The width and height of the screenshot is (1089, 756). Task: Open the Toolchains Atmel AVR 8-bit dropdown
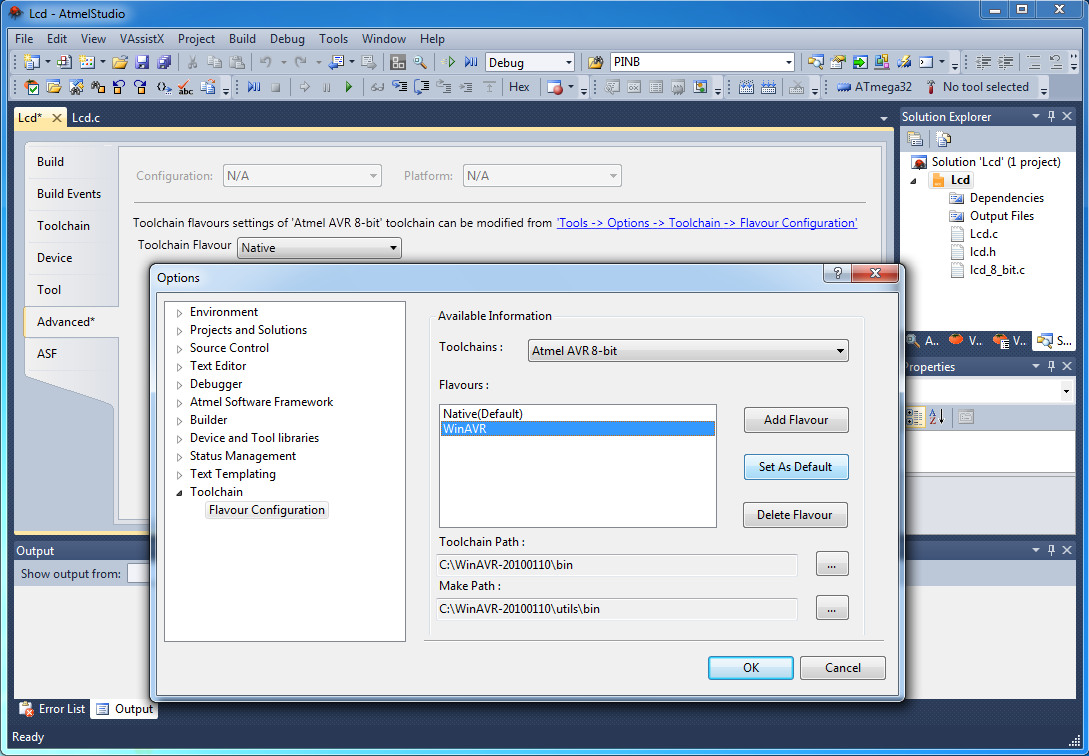[x=688, y=351]
